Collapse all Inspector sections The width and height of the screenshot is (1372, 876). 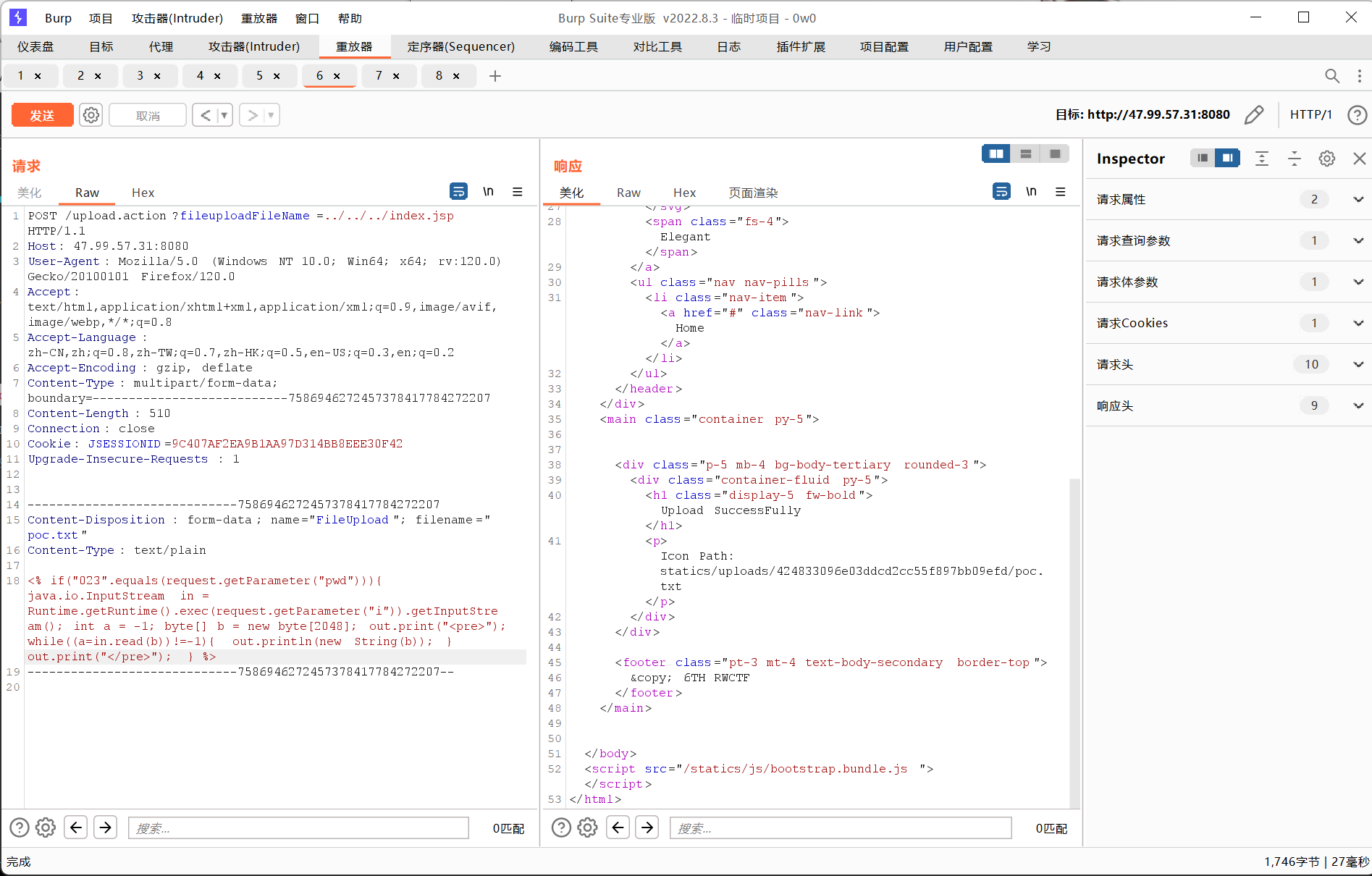[1295, 159]
